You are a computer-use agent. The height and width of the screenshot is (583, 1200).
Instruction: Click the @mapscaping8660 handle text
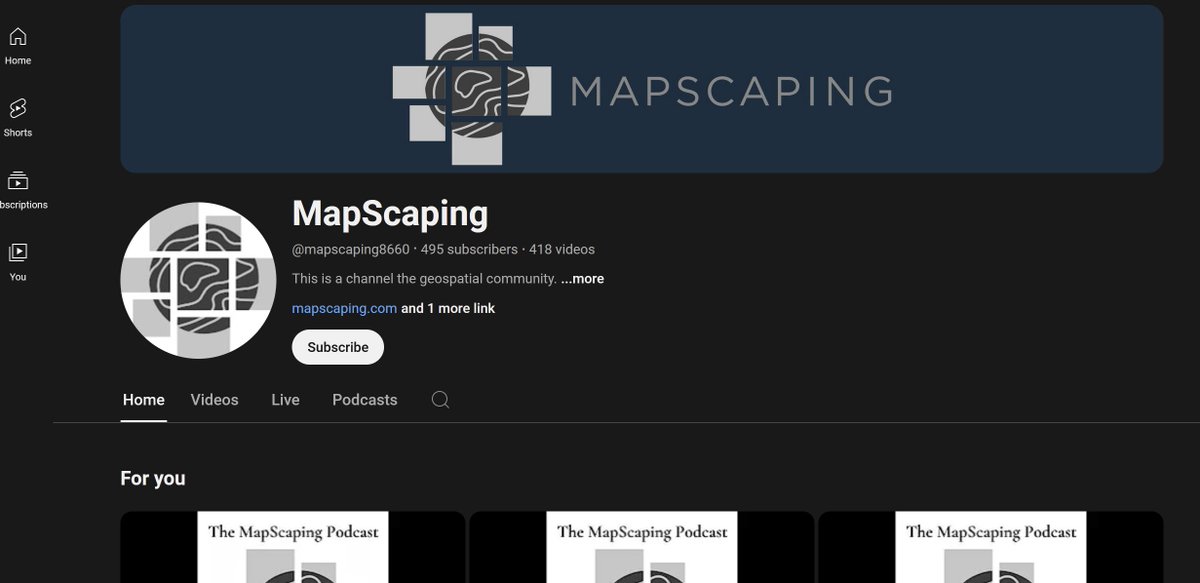pos(351,250)
